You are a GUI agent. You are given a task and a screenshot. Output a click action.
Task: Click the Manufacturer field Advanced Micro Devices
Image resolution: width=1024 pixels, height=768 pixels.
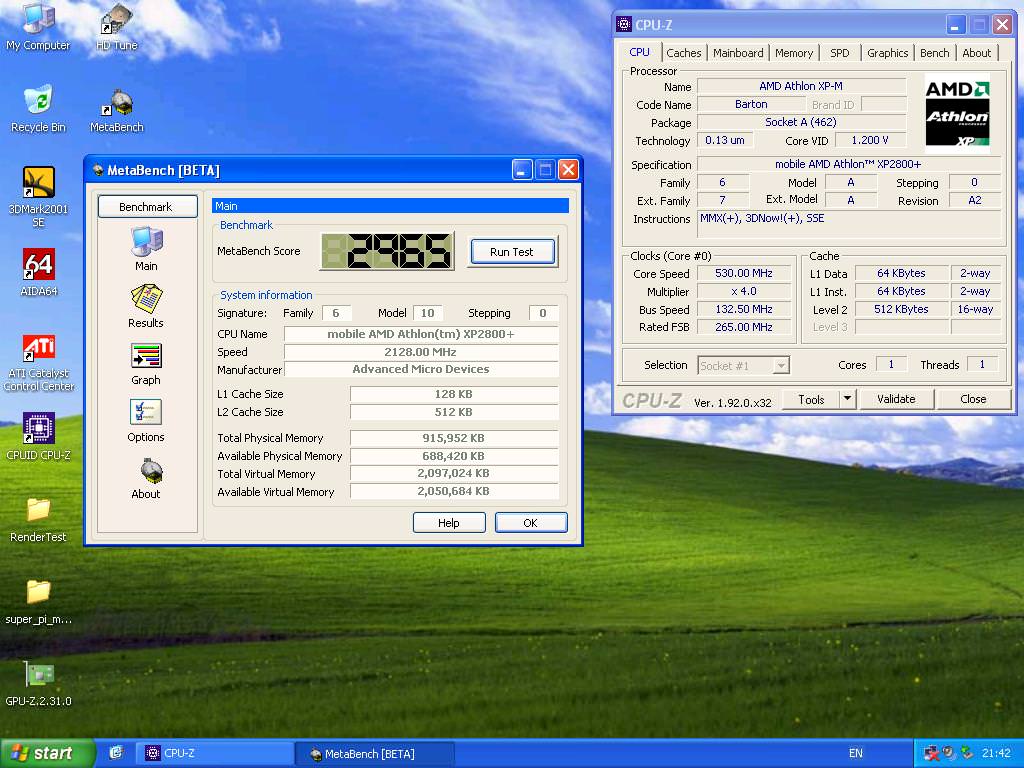click(x=421, y=369)
